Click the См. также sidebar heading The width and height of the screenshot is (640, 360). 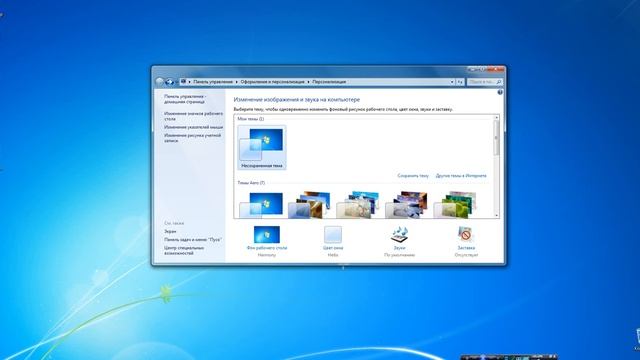[174, 223]
